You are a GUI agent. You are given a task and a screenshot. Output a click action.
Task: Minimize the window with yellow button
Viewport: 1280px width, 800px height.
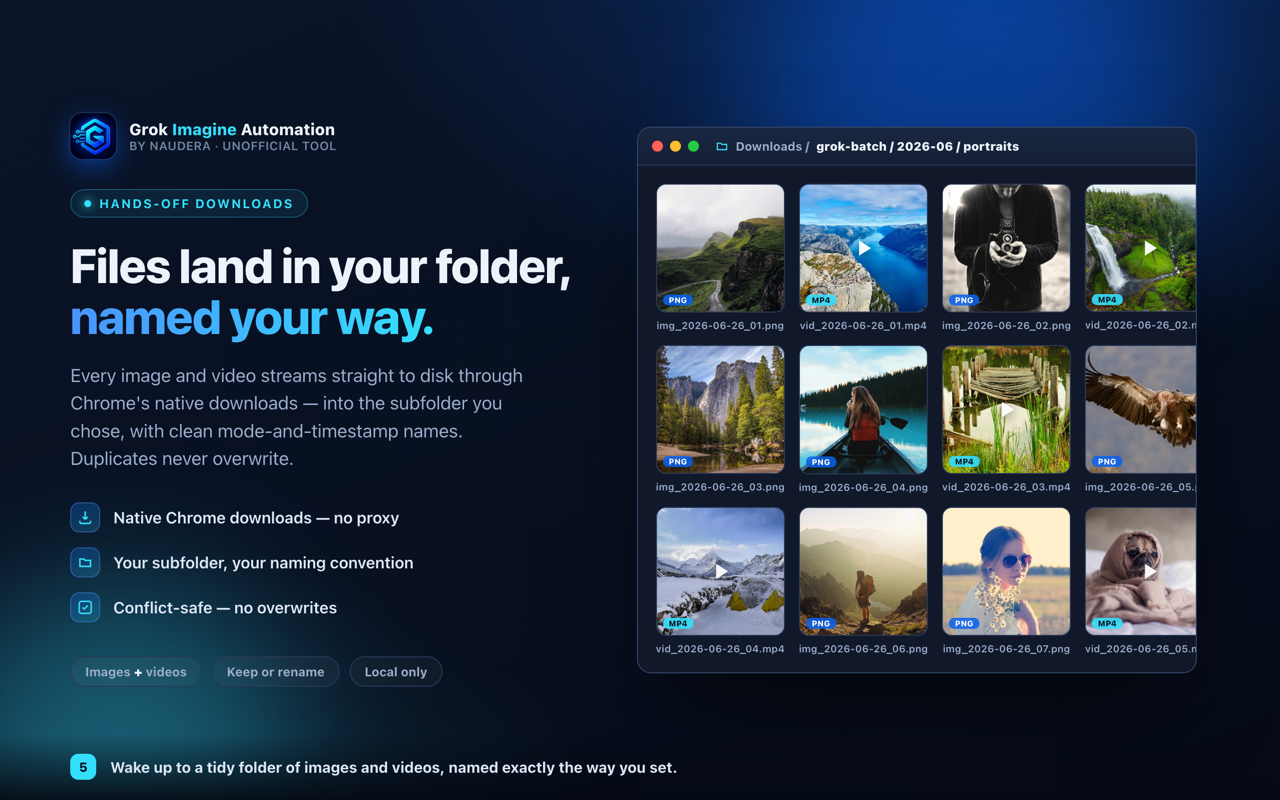pos(675,146)
